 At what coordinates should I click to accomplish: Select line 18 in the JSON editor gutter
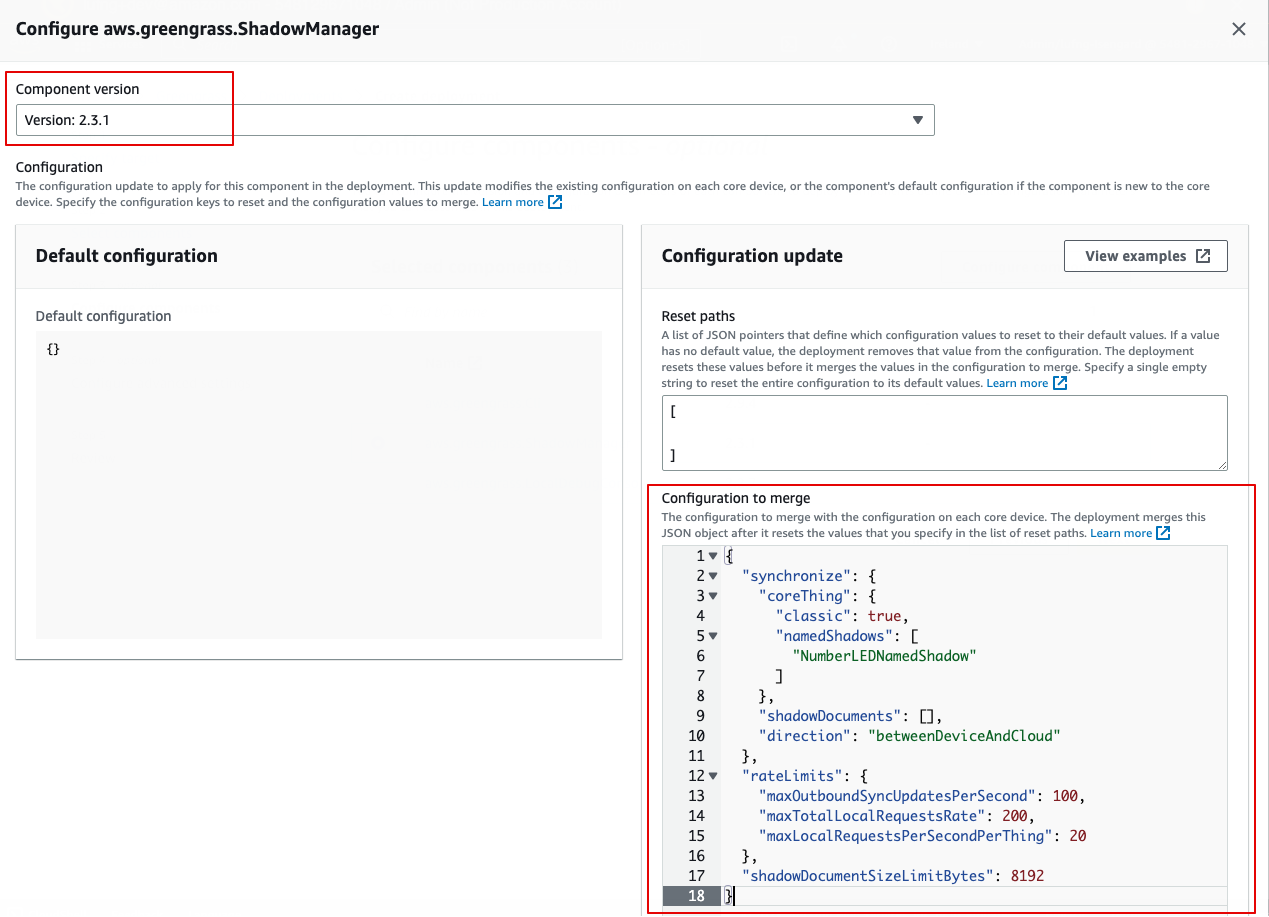click(697, 895)
